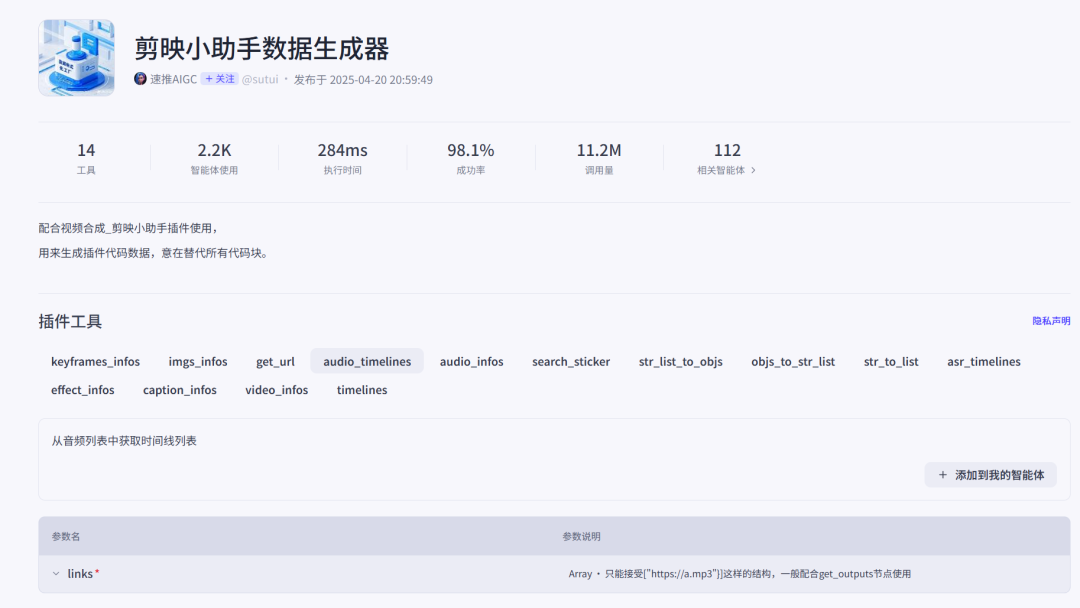Image resolution: width=1080 pixels, height=608 pixels.
Task: Click the 速推AIGC author avatar icon
Action: 141,79
